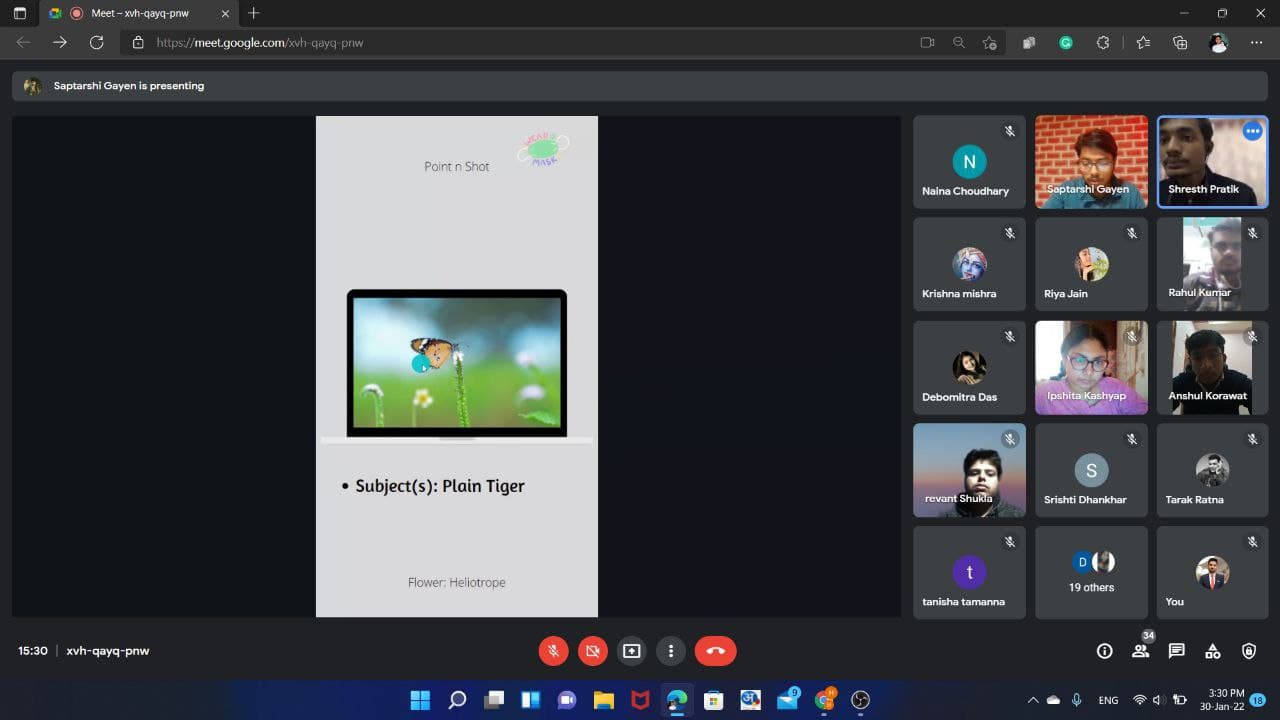Viewport: 1280px width, 720px height.
Task: Open the More options three-dot menu in Meet
Action: (x=671, y=651)
